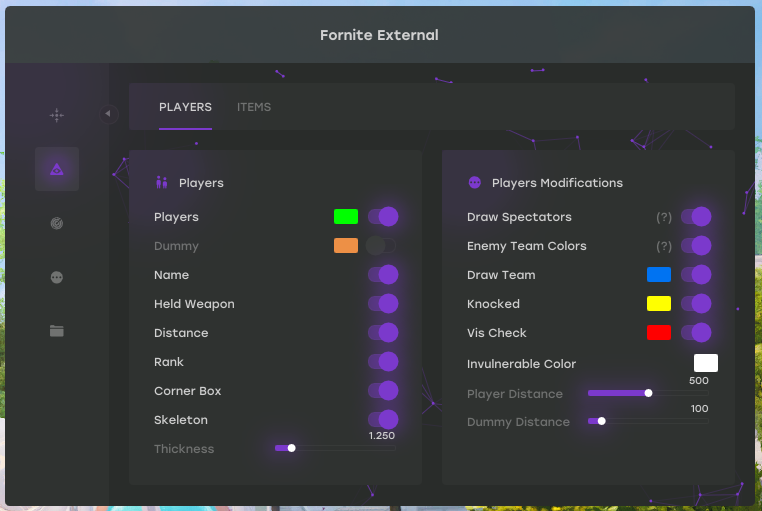Toggle the Name switch
The image size is (762, 511).
pyautogui.click(x=383, y=274)
